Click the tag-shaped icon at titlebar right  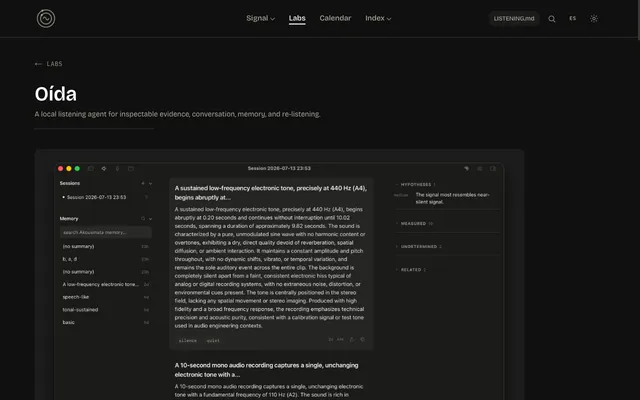tap(467, 168)
